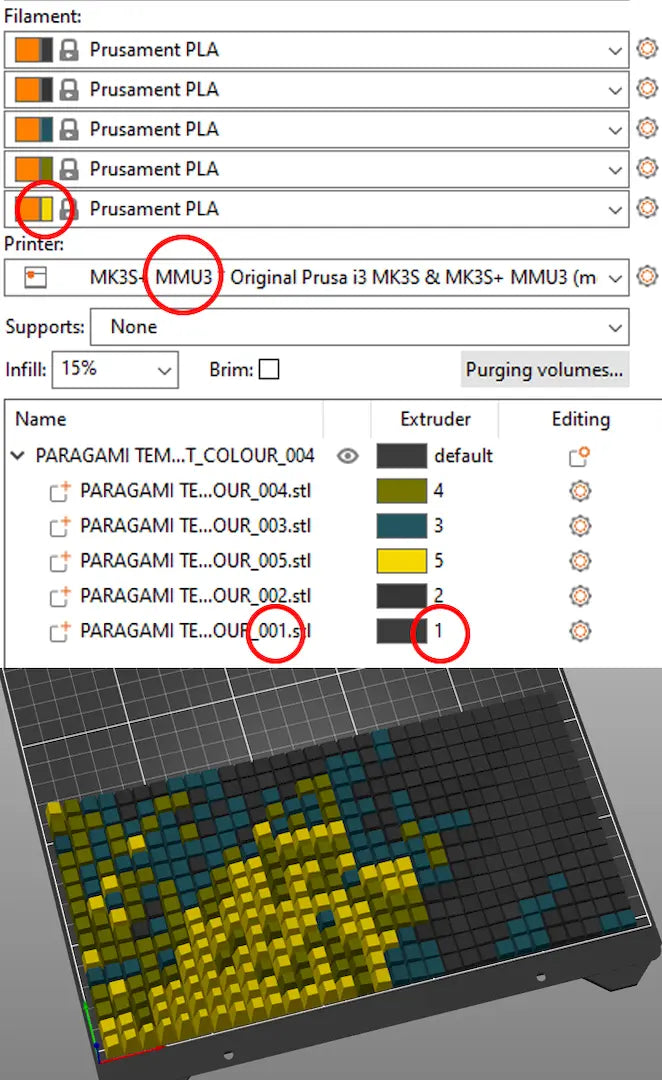The width and height of the screenshot is (662, 1080).
Task: Click the Name column header
Action: 41,419
